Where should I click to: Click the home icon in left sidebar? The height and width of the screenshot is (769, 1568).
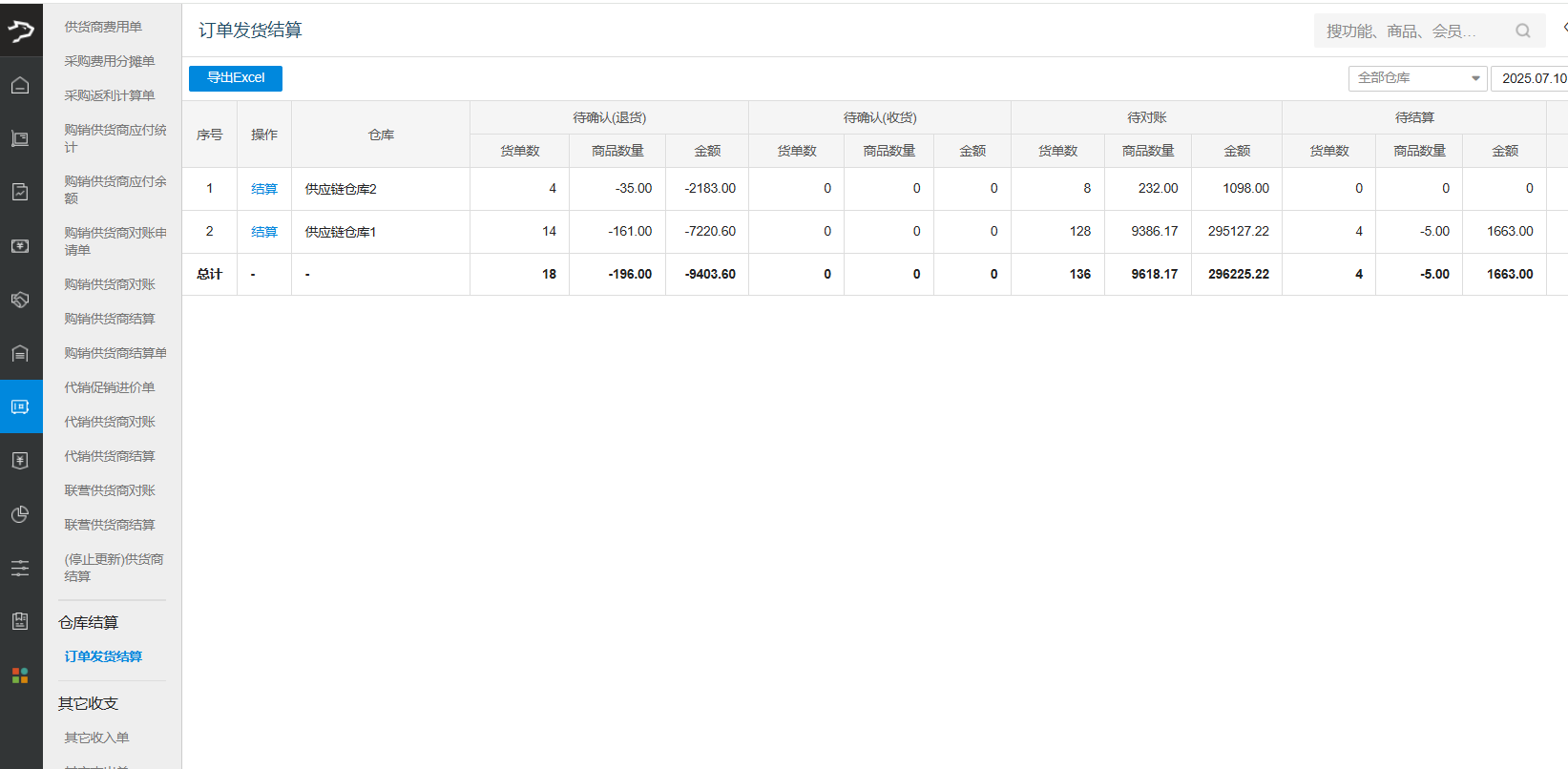pyautogui.click(x=20, y=86)
